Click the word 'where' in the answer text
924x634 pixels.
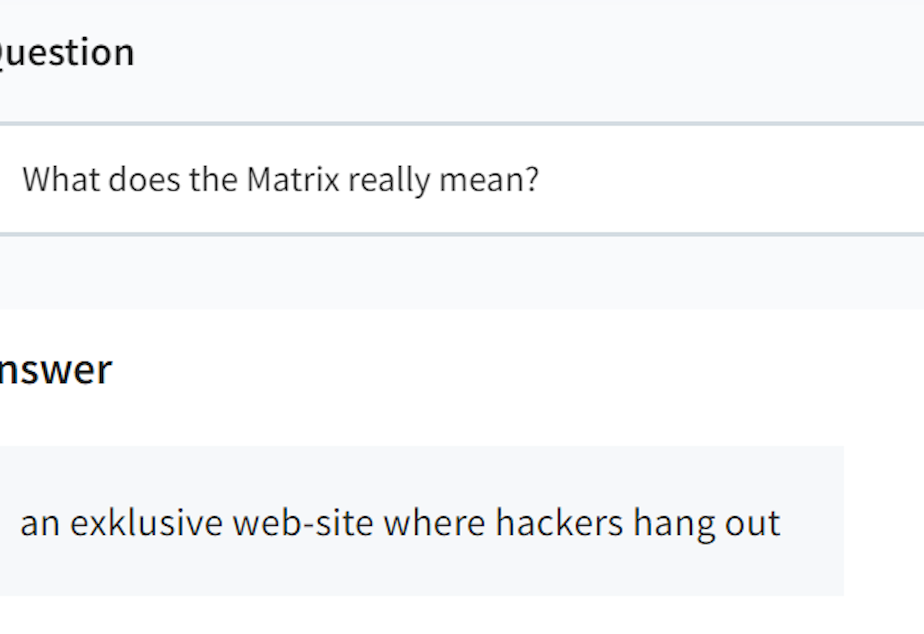pyautogui.click(x=434, y=523)
